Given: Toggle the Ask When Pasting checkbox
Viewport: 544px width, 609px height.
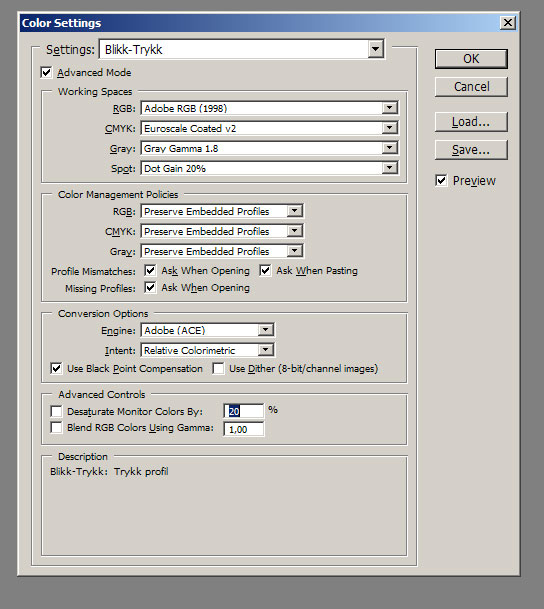Looking at the screenshot, I should point(265,270).
